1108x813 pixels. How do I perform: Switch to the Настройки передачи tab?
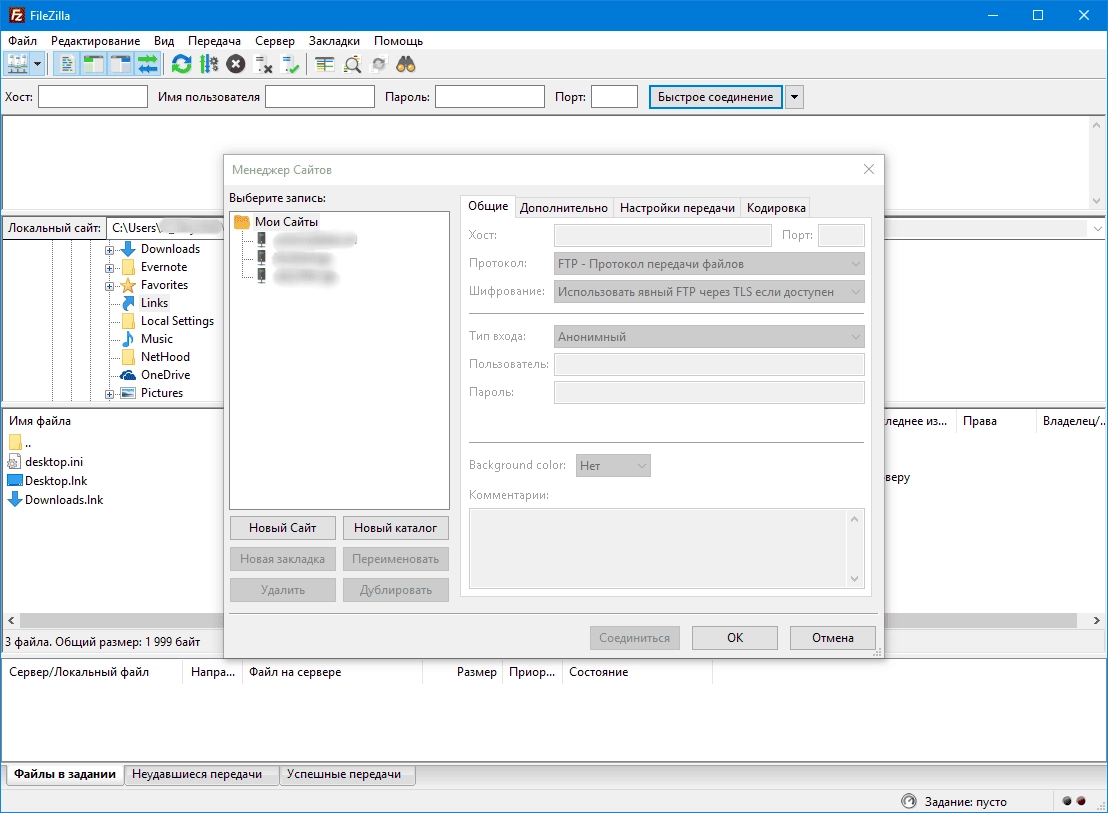click(x=677, y=208)
